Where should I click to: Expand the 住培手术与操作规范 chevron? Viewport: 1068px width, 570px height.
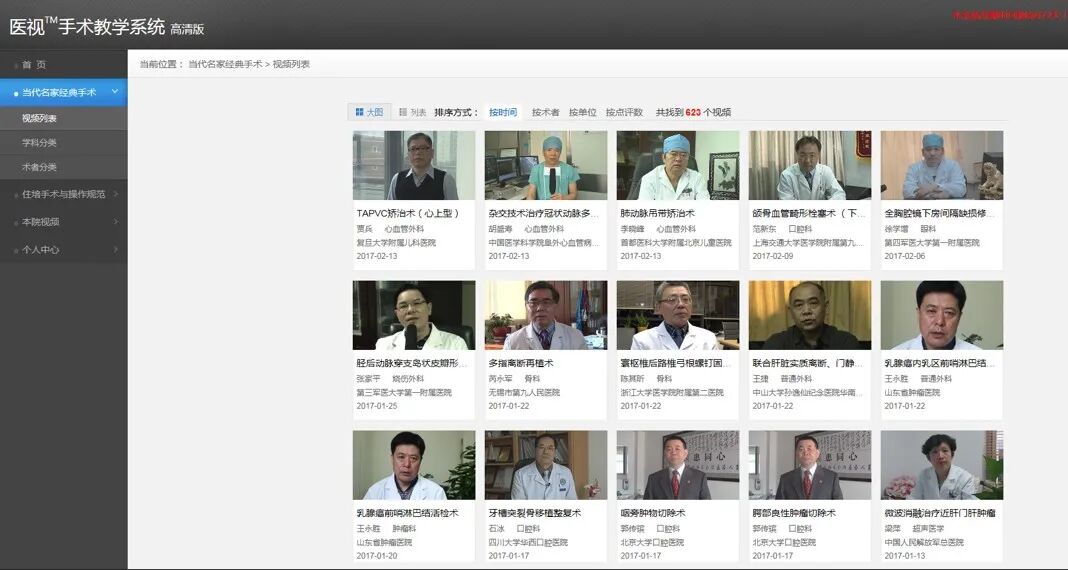tap(116, 194)
